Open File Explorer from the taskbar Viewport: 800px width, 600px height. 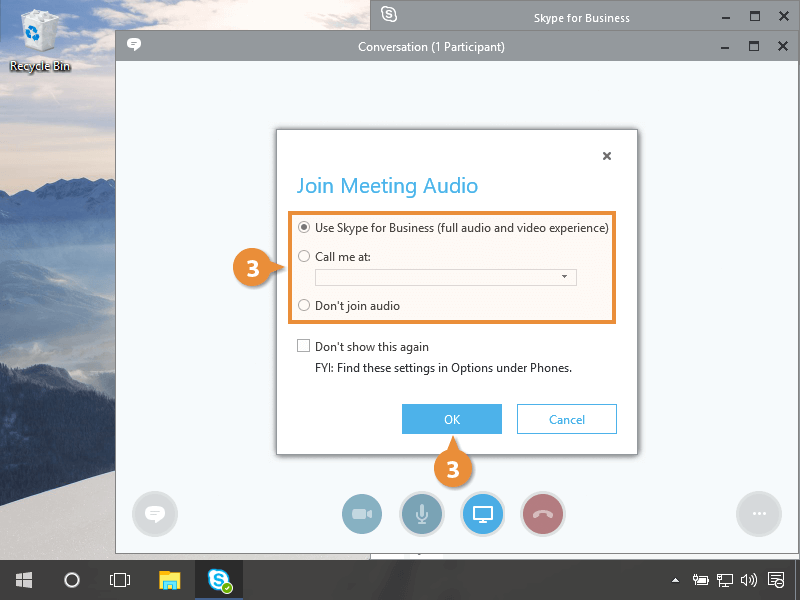[170, 580]
